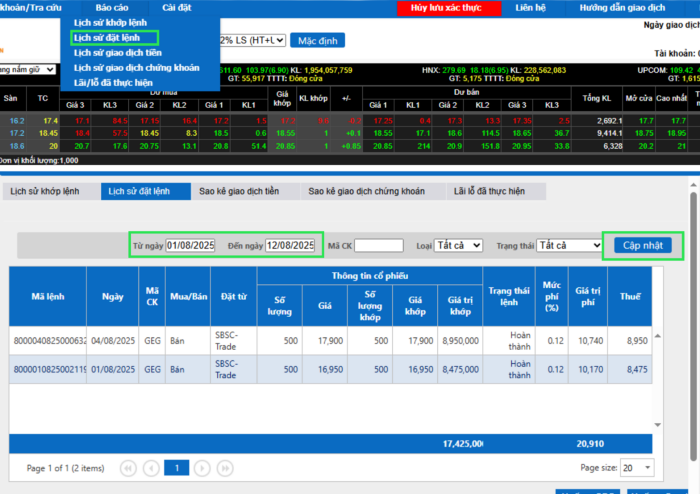Click the Mua/Bán column header

188,296
